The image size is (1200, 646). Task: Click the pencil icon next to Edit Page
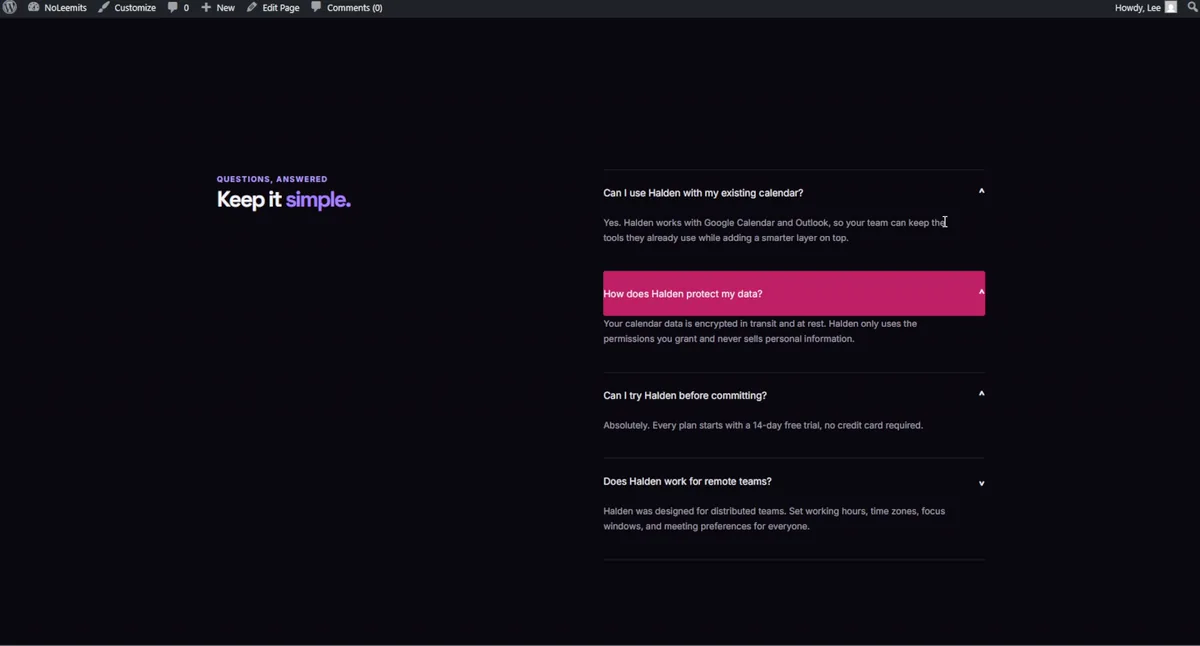click(252, 7)
